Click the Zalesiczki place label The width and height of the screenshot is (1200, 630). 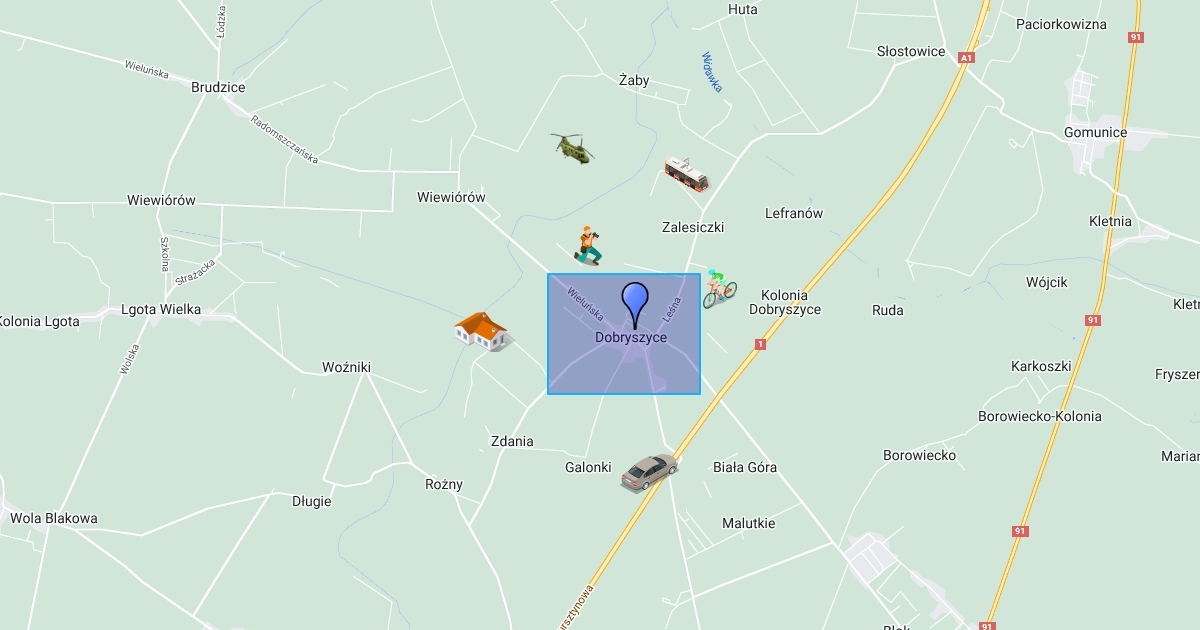click(x=693, y=227)
